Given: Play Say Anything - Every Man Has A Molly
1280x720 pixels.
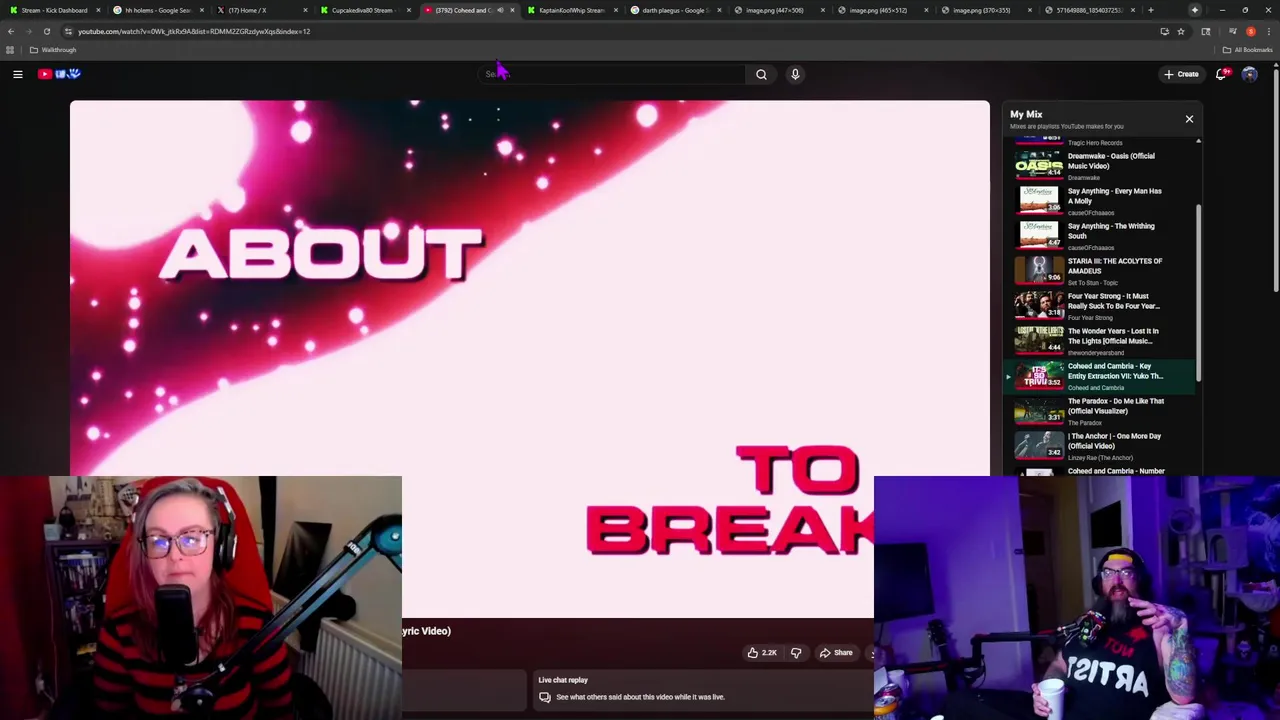Looking at the screenshot, I should [x=1100, y=200].
